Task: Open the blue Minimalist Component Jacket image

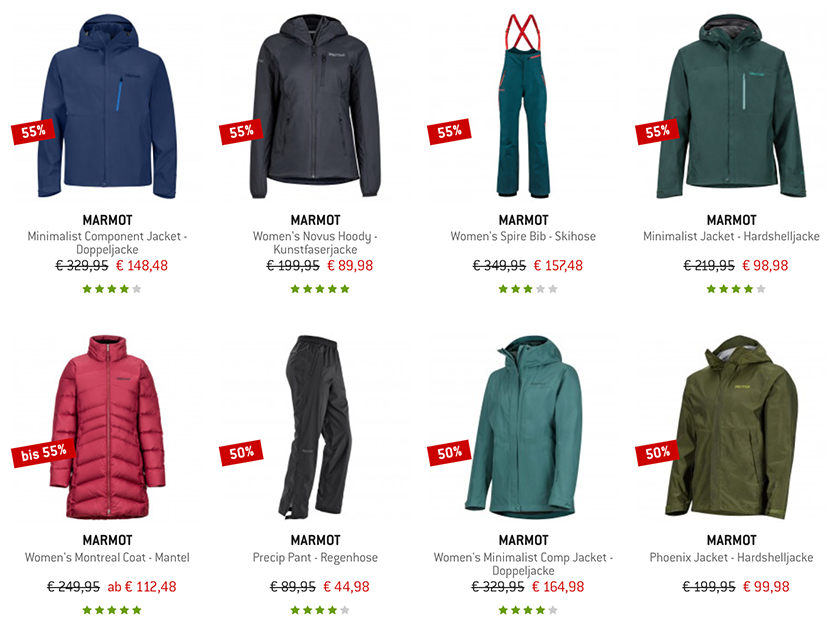Action: pos(107,107)
